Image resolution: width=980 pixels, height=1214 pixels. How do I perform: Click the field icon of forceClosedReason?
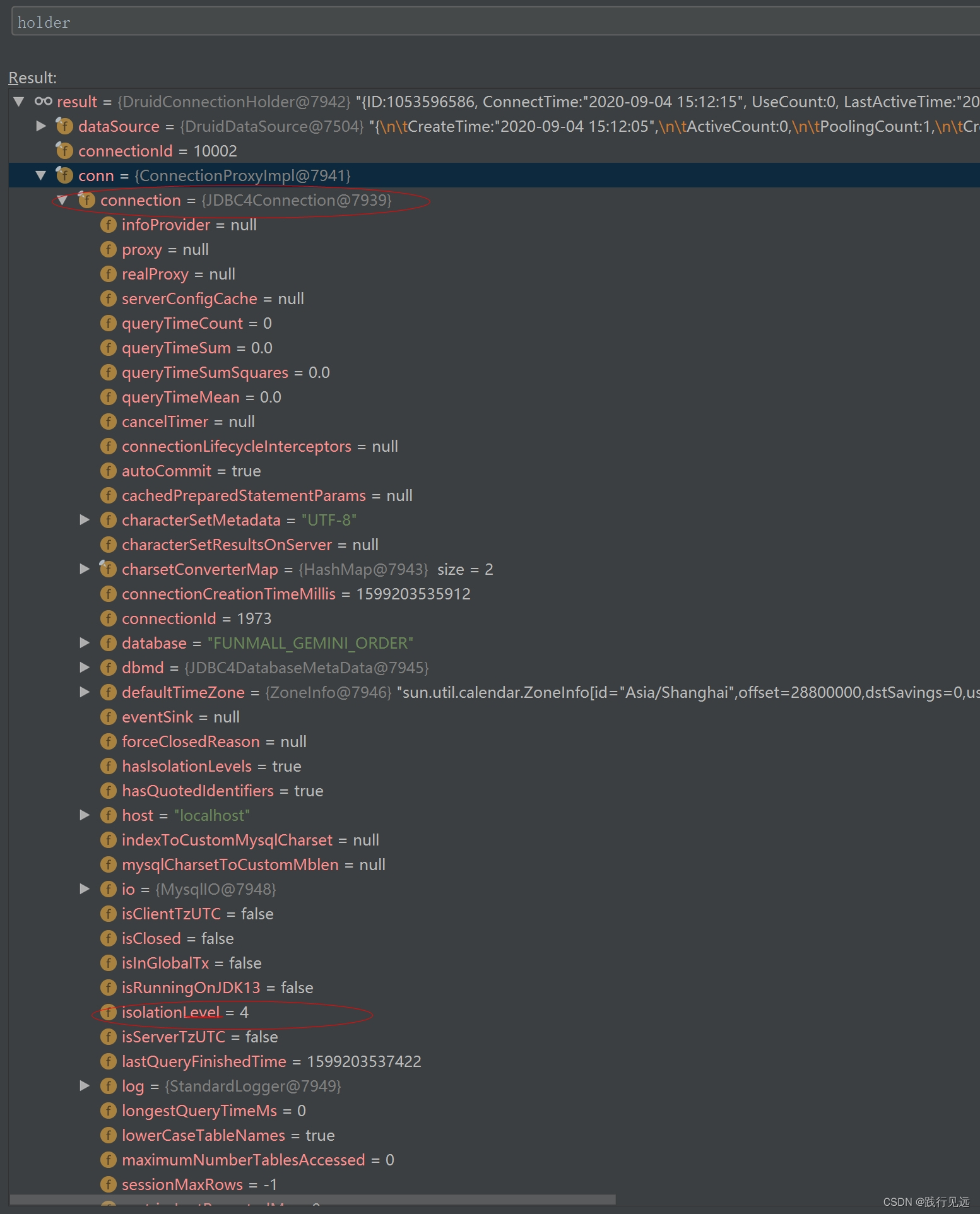click(x=109, y=741)
